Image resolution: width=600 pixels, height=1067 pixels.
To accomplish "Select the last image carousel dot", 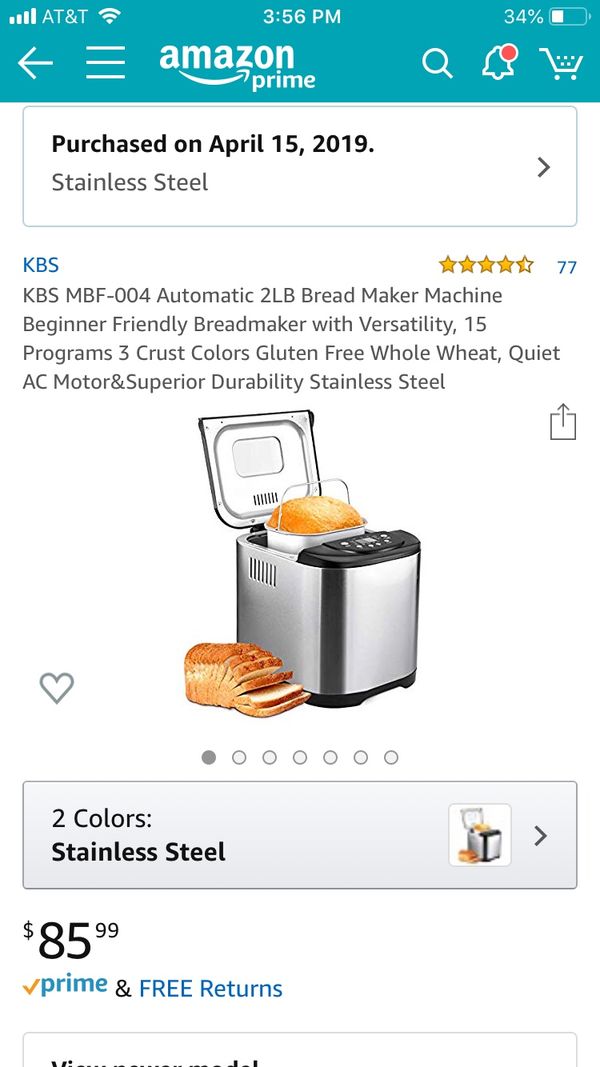I will (x=391, y=757).
